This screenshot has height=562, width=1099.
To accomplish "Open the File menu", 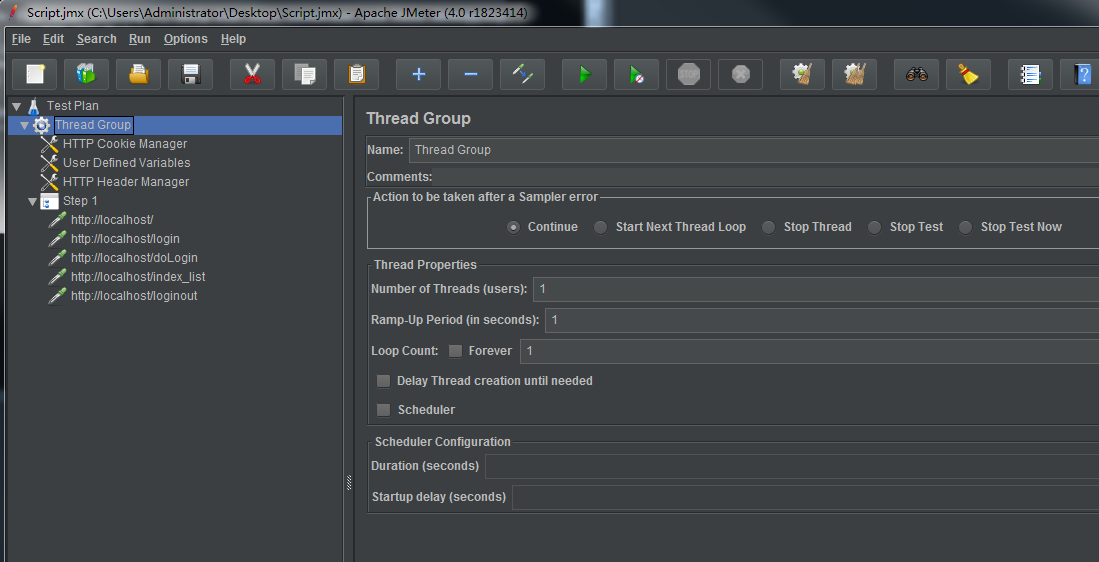I will pos(21,39).
